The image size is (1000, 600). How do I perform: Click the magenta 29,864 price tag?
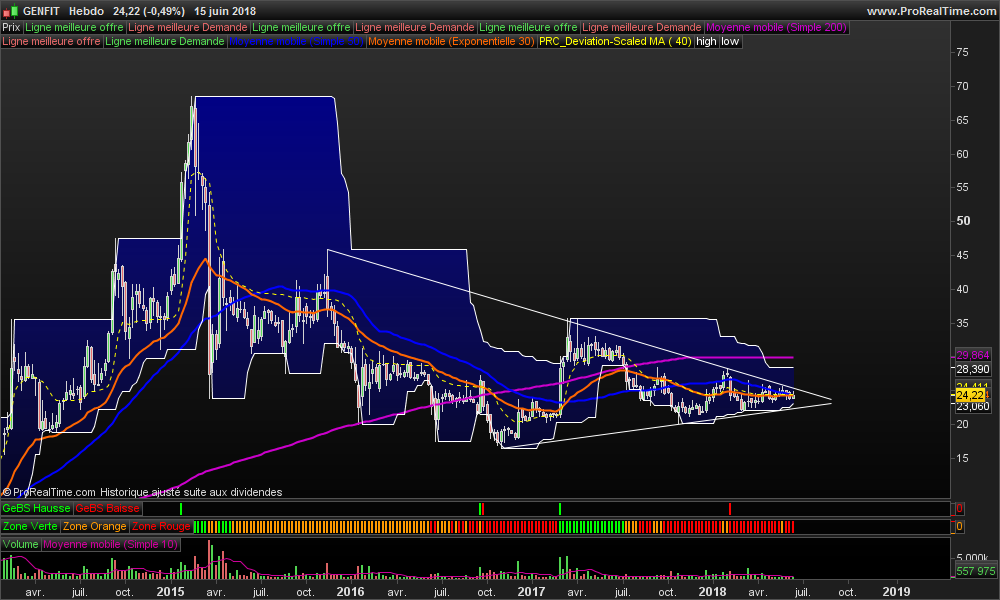click(x=973, y=355)
